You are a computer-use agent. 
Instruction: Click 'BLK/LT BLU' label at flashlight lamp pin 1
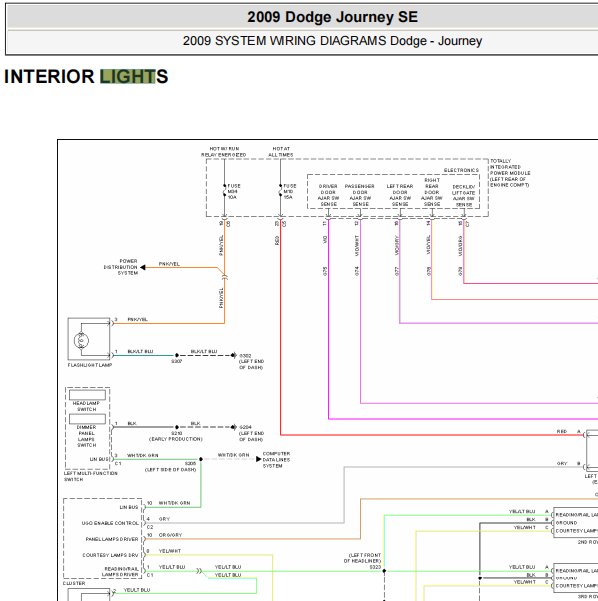140,351
